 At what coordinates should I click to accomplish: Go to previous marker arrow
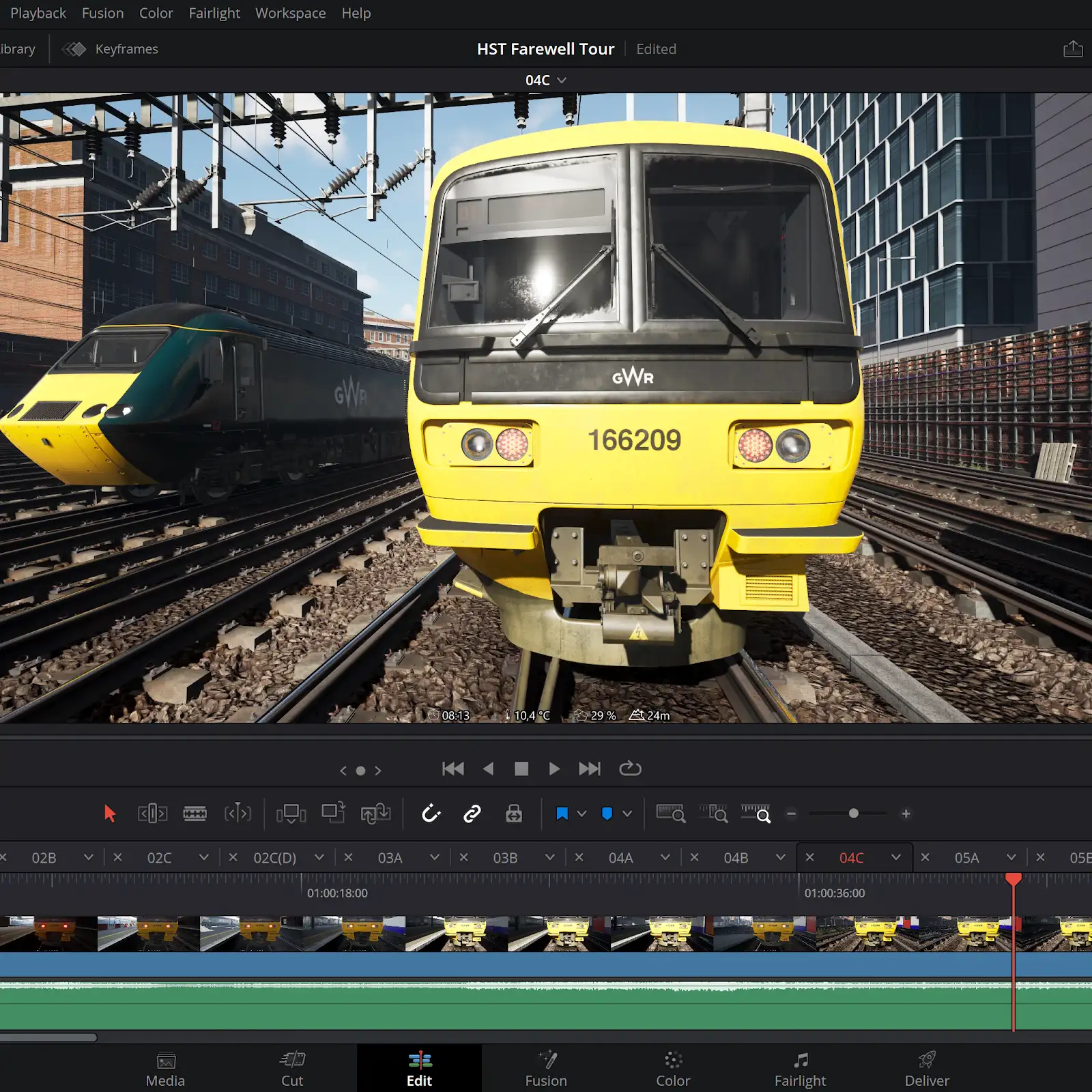pos(343,771)
